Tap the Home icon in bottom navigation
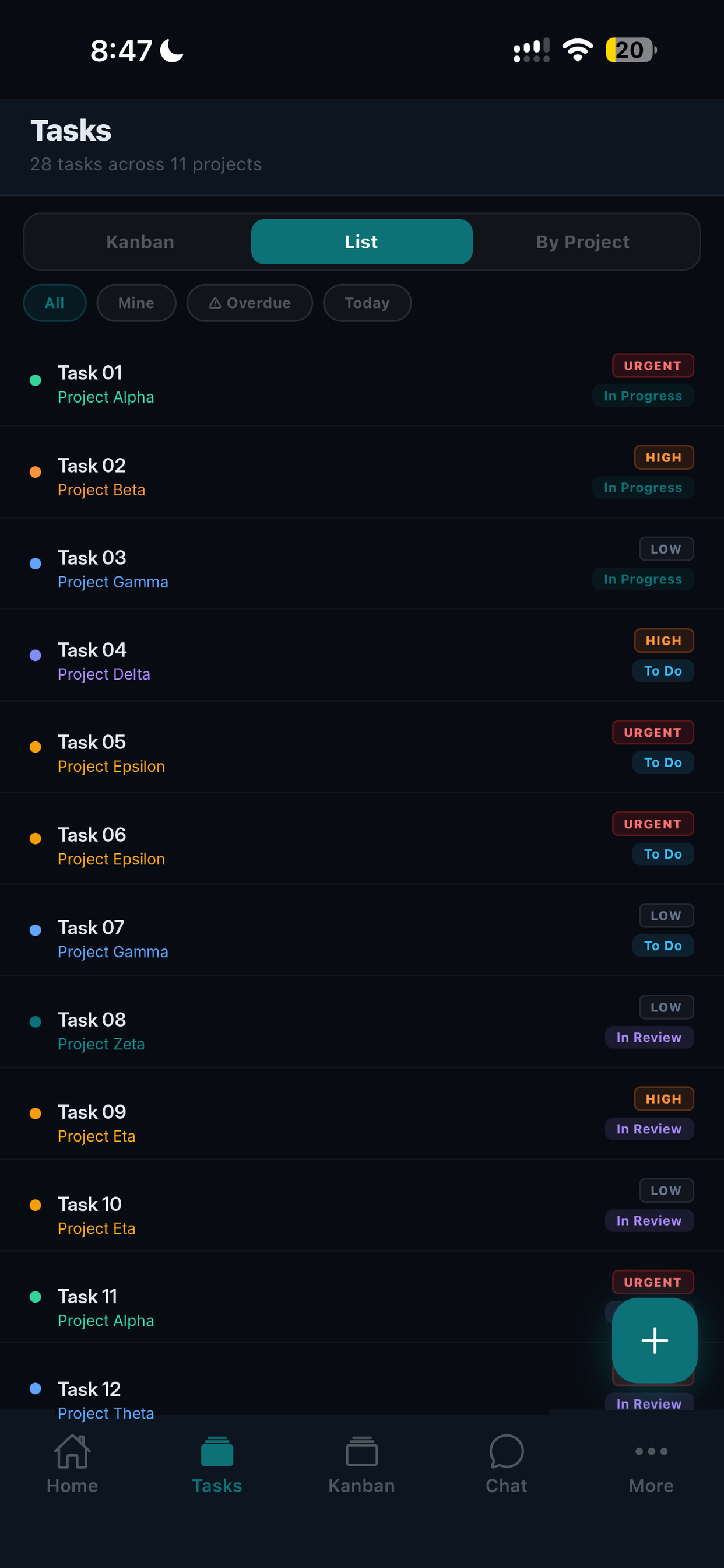The image size is (724, 1568). pyautogui.click(x=72, y=1451)
